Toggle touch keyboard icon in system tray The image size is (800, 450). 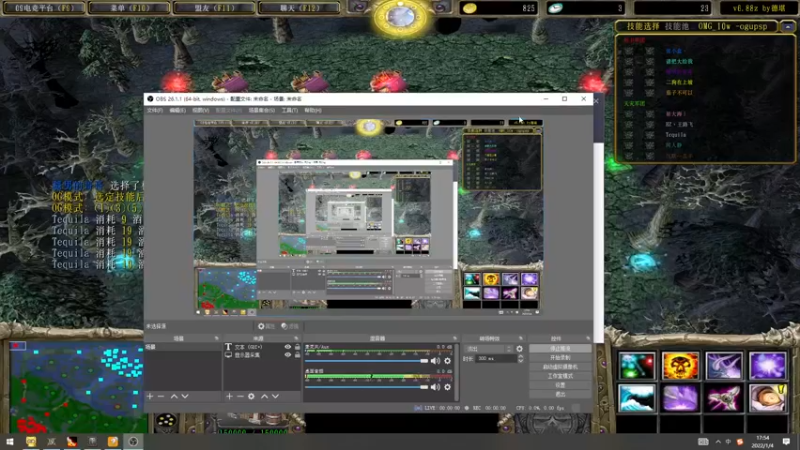[703, 442]
